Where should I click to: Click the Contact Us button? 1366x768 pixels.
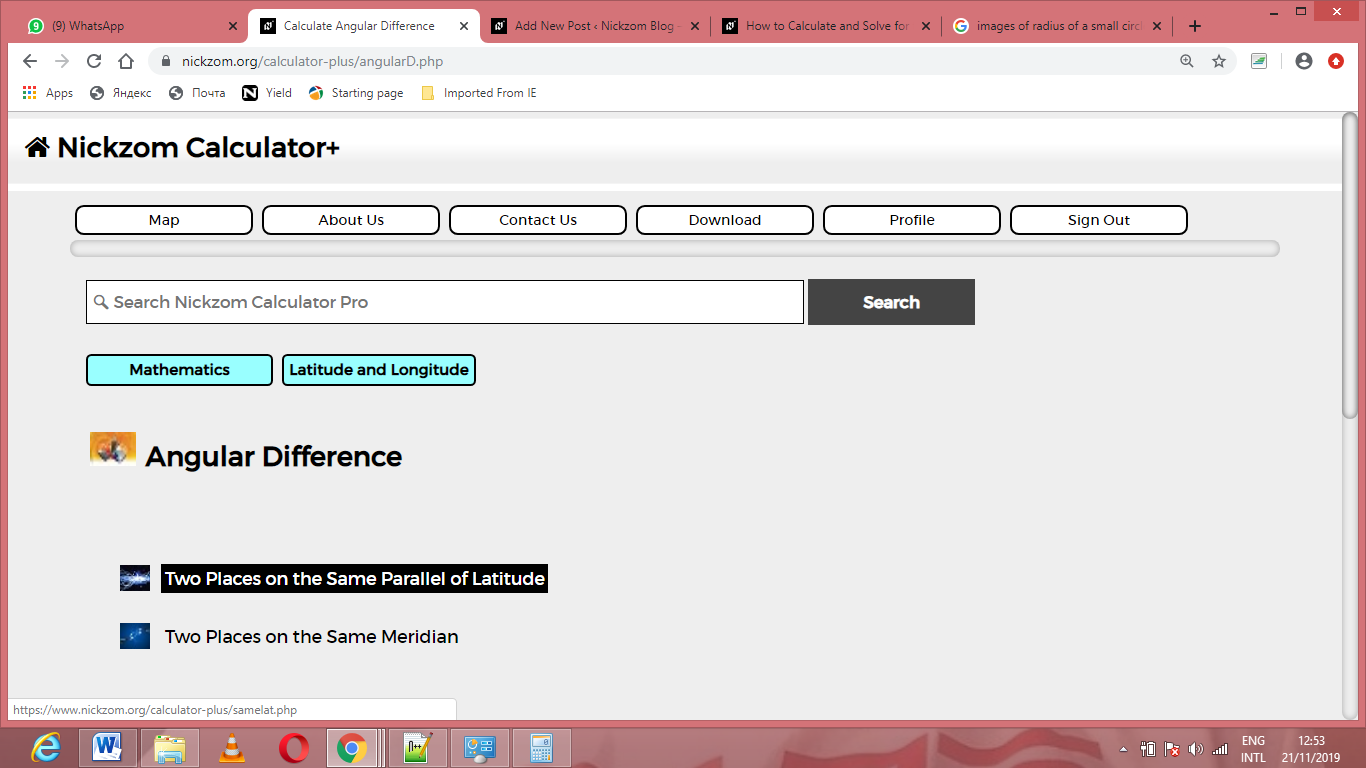[x=538, y=220]
